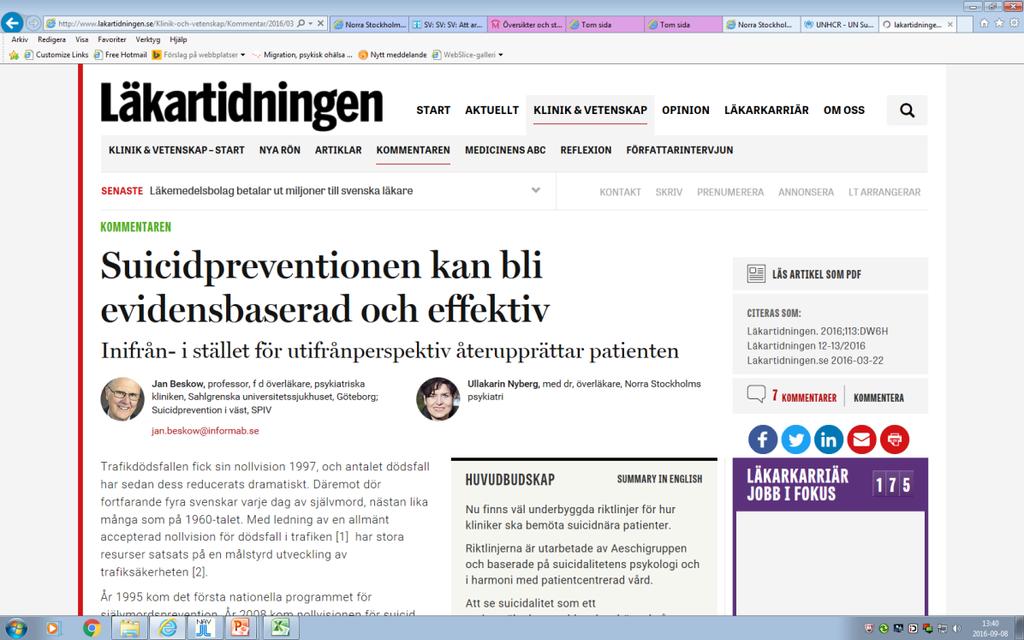Share the article on LinkedIn
This screenshot has height=640, width=1024.
click(x=828, y=440)
